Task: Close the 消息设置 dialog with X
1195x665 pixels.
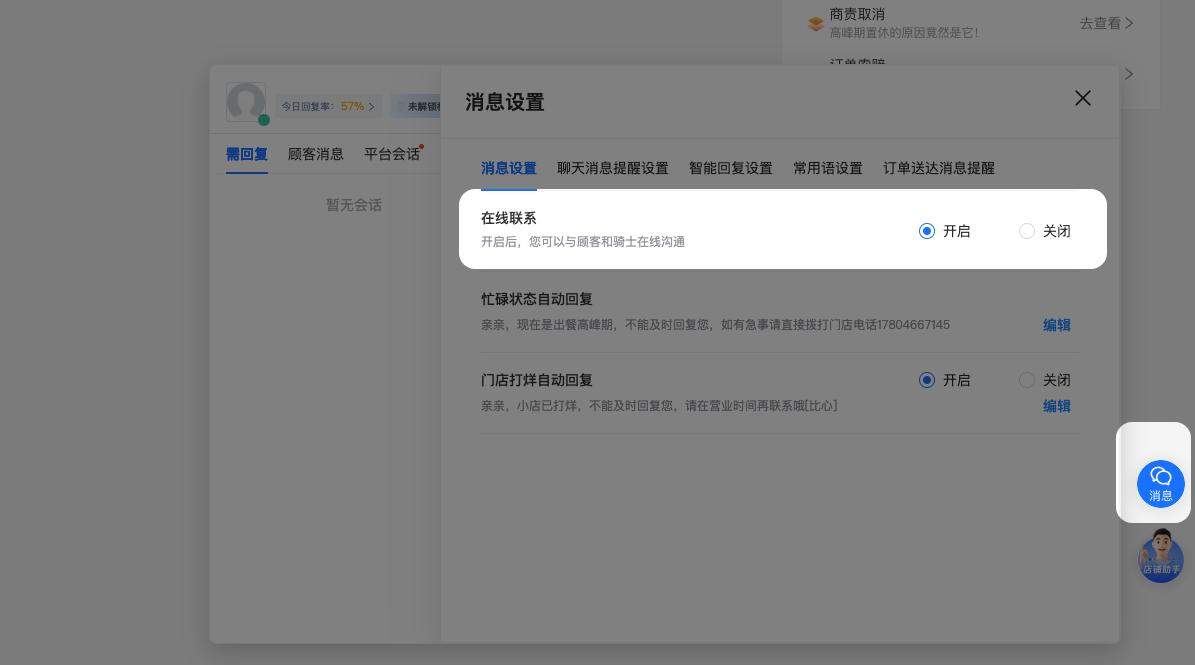Action: pos(1082,98)
